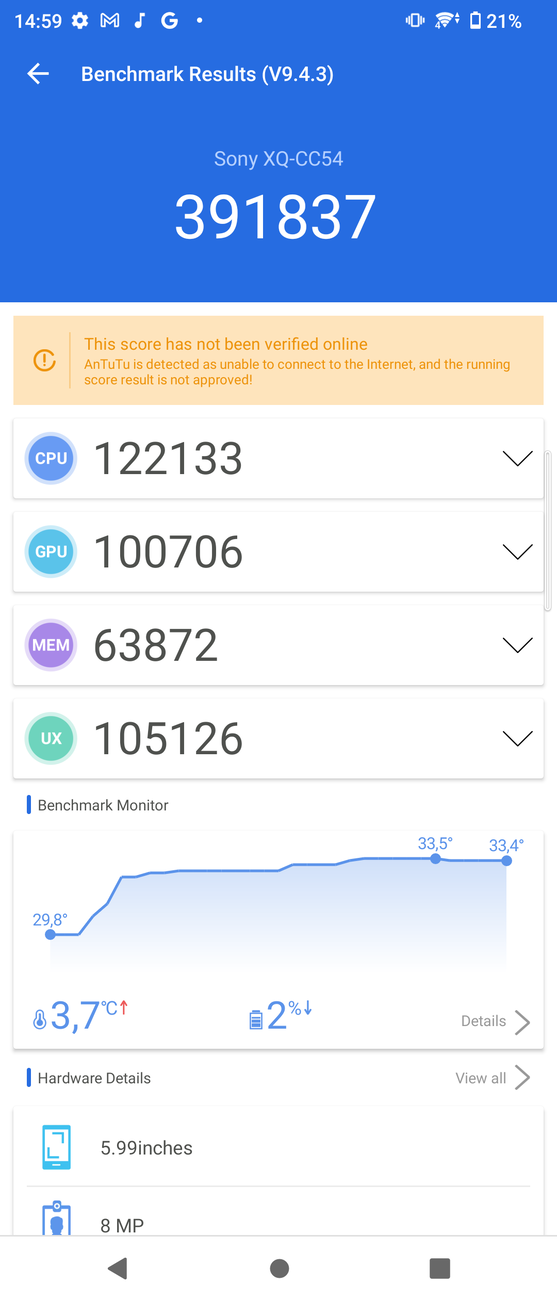Click the CPU score circle icon
This screenshot has height=1300, width=557.
click(x=51, y=459)
